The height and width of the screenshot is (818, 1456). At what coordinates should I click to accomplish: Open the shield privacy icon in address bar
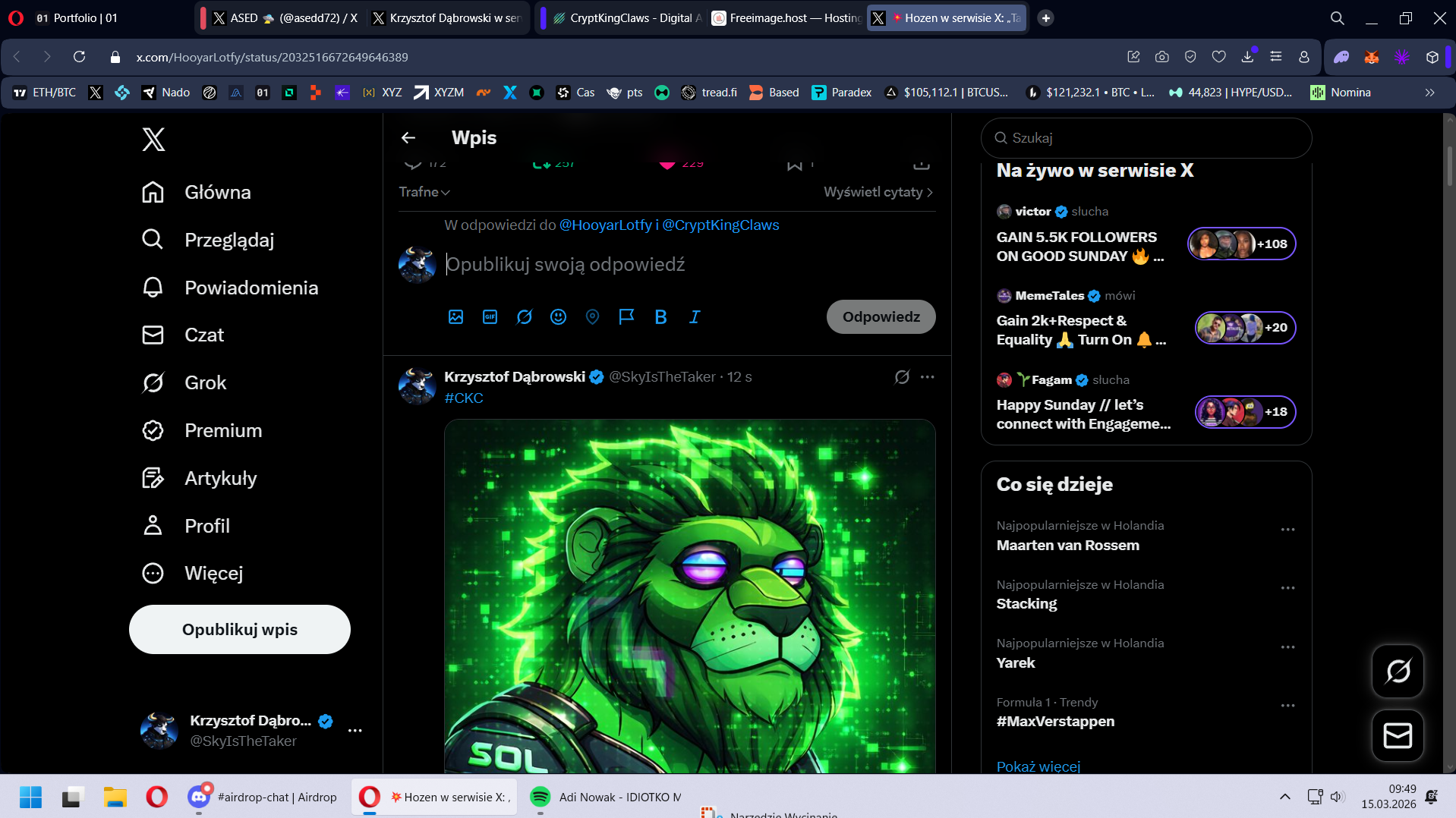[1190, 57]
